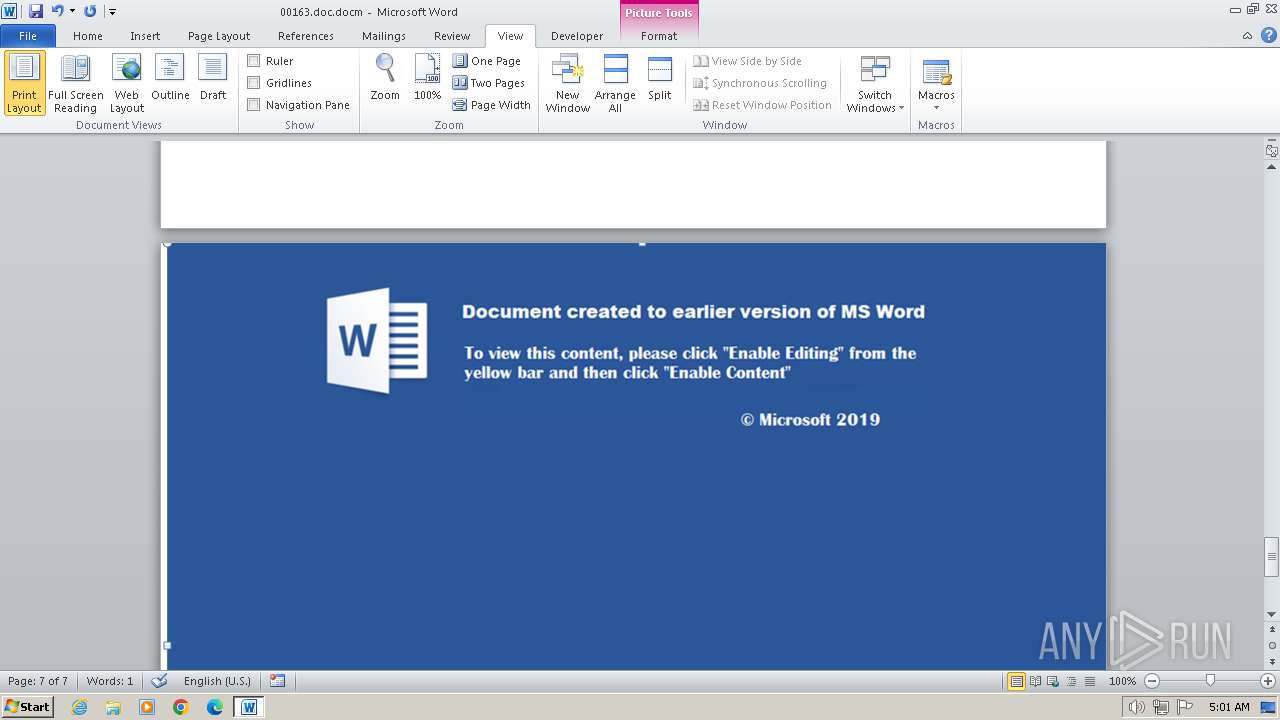This screenshot has height=720, width=1280.
Task: Click proofing errors status bar icon
Action: coord(159,681)
